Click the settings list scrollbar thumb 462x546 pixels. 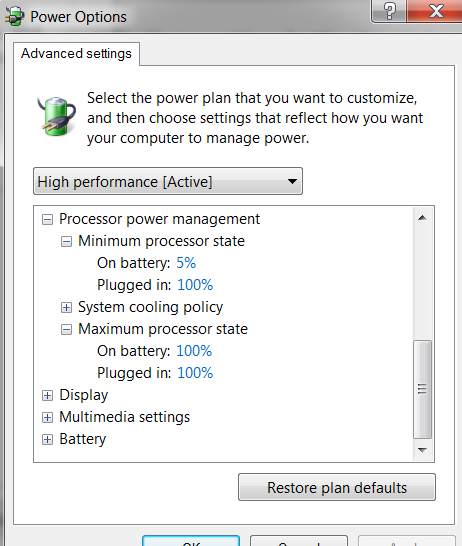422,389
